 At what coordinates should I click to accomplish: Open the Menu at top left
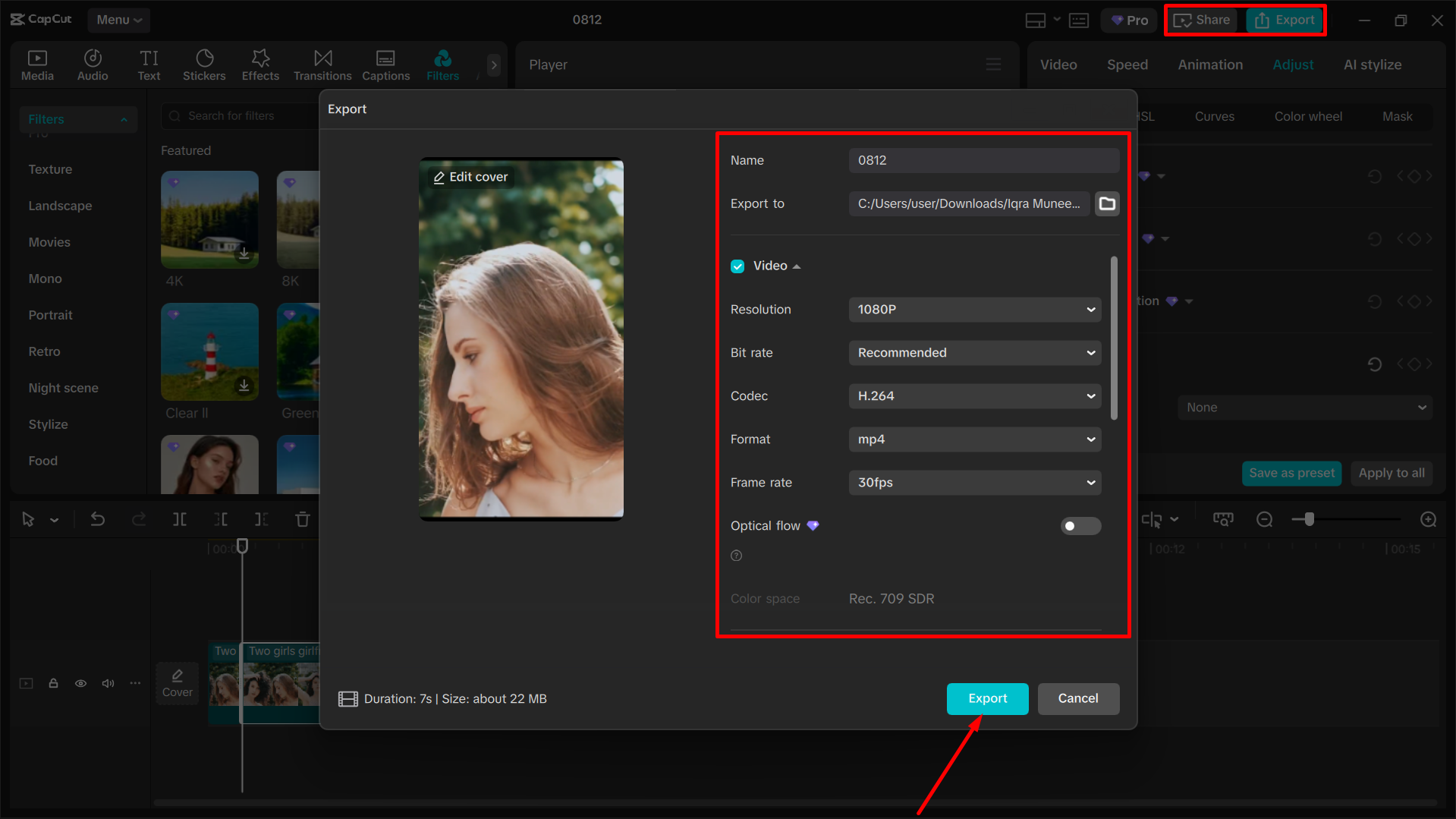(118, 20)
